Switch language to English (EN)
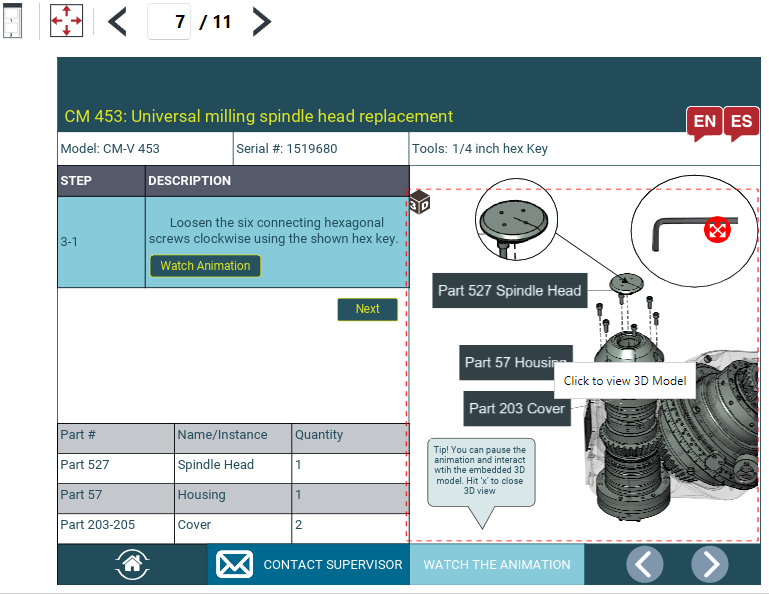Screen dimensions: 769x594 coord(704,122)
